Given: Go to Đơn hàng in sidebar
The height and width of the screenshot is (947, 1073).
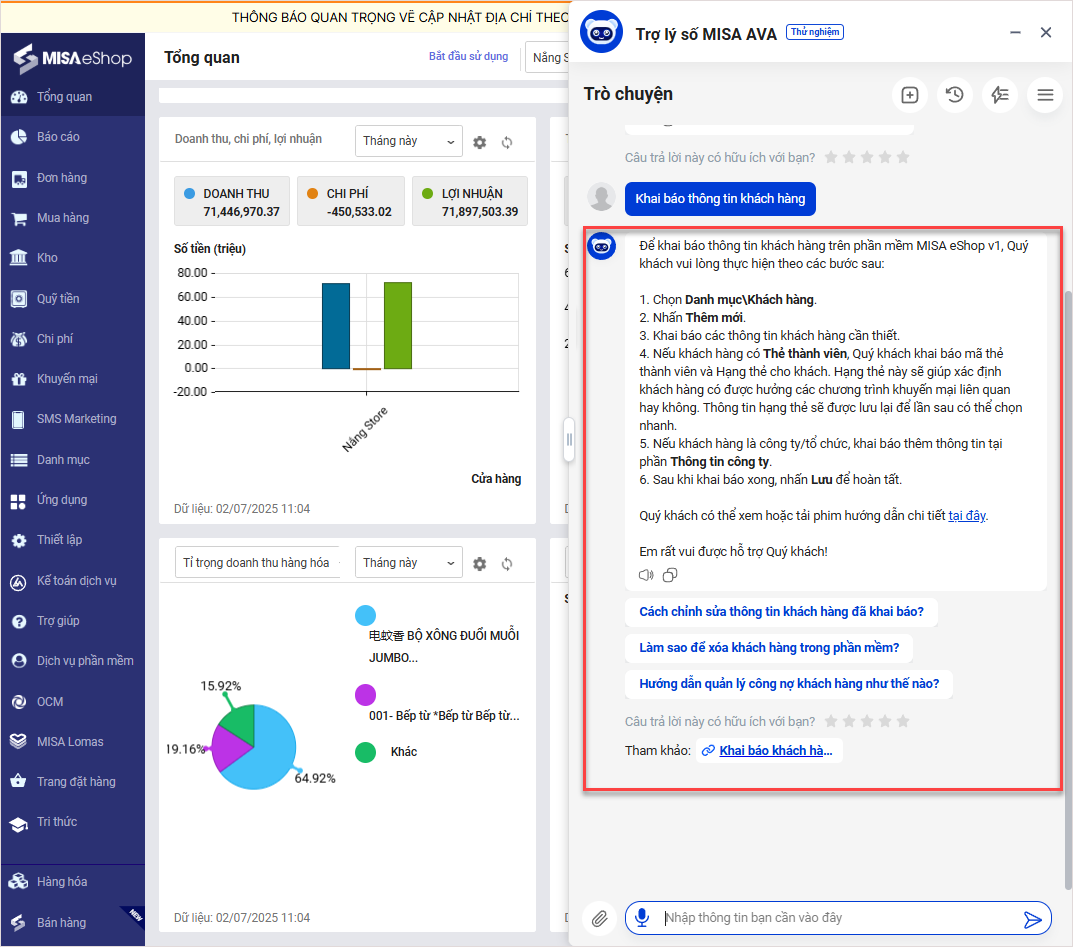Looking at the screenshot, I should click(62, 178).
